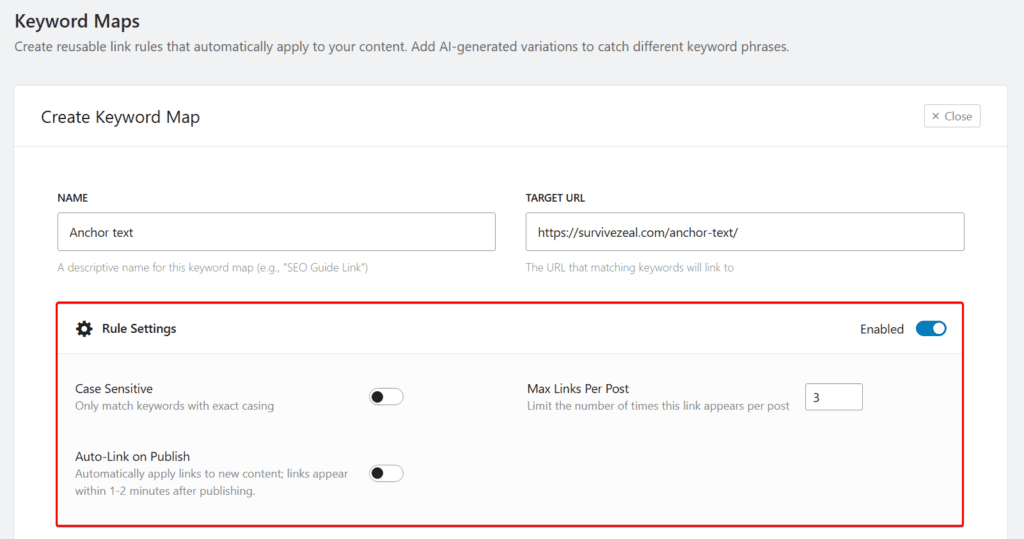
Task: Click the "Auto-Link on Publish" label
Action: click(x=132, y=457)
